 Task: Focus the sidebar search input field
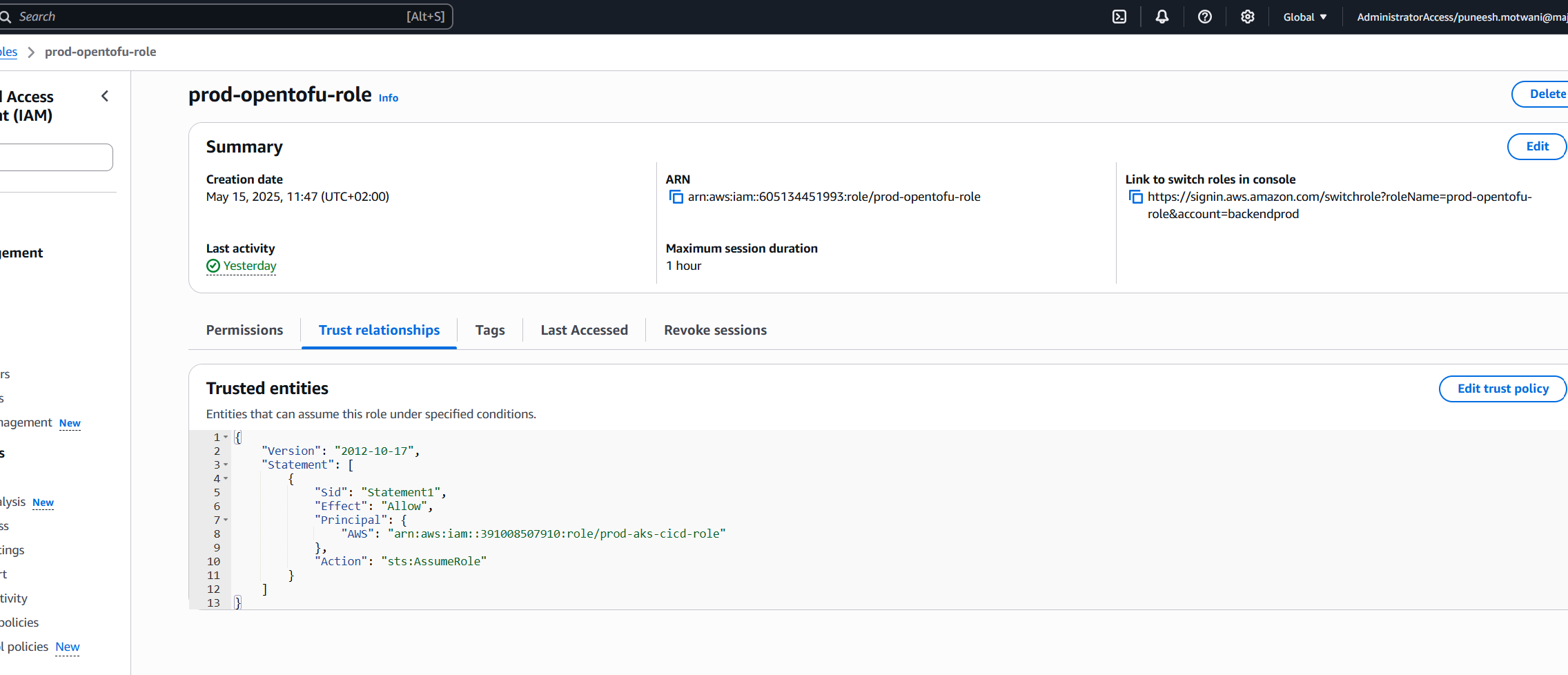point(55,157)
